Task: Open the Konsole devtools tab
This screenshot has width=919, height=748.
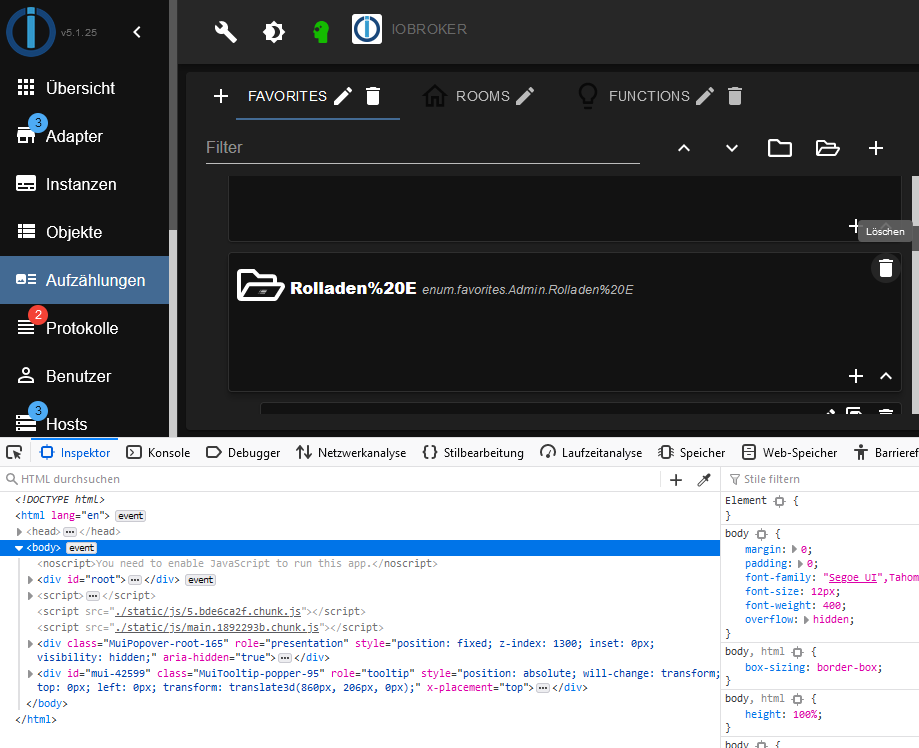Action: (158, 453)
